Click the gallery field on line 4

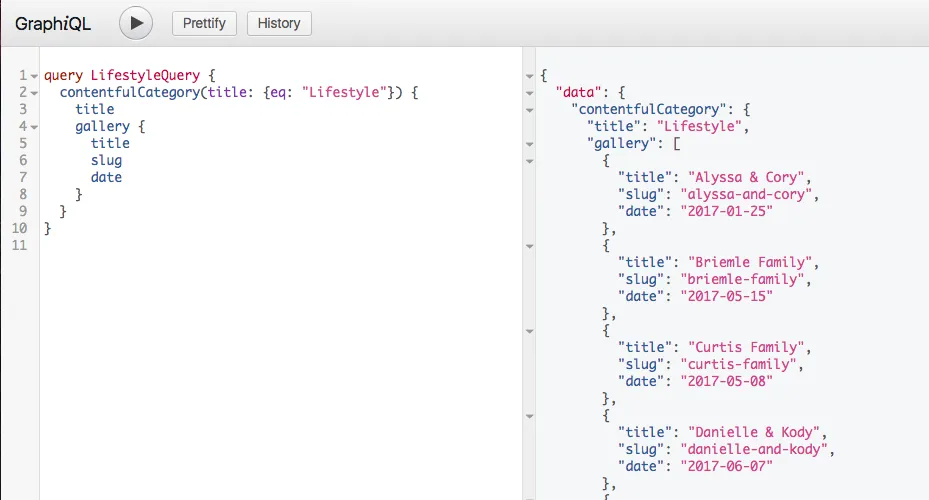point(102,126)
